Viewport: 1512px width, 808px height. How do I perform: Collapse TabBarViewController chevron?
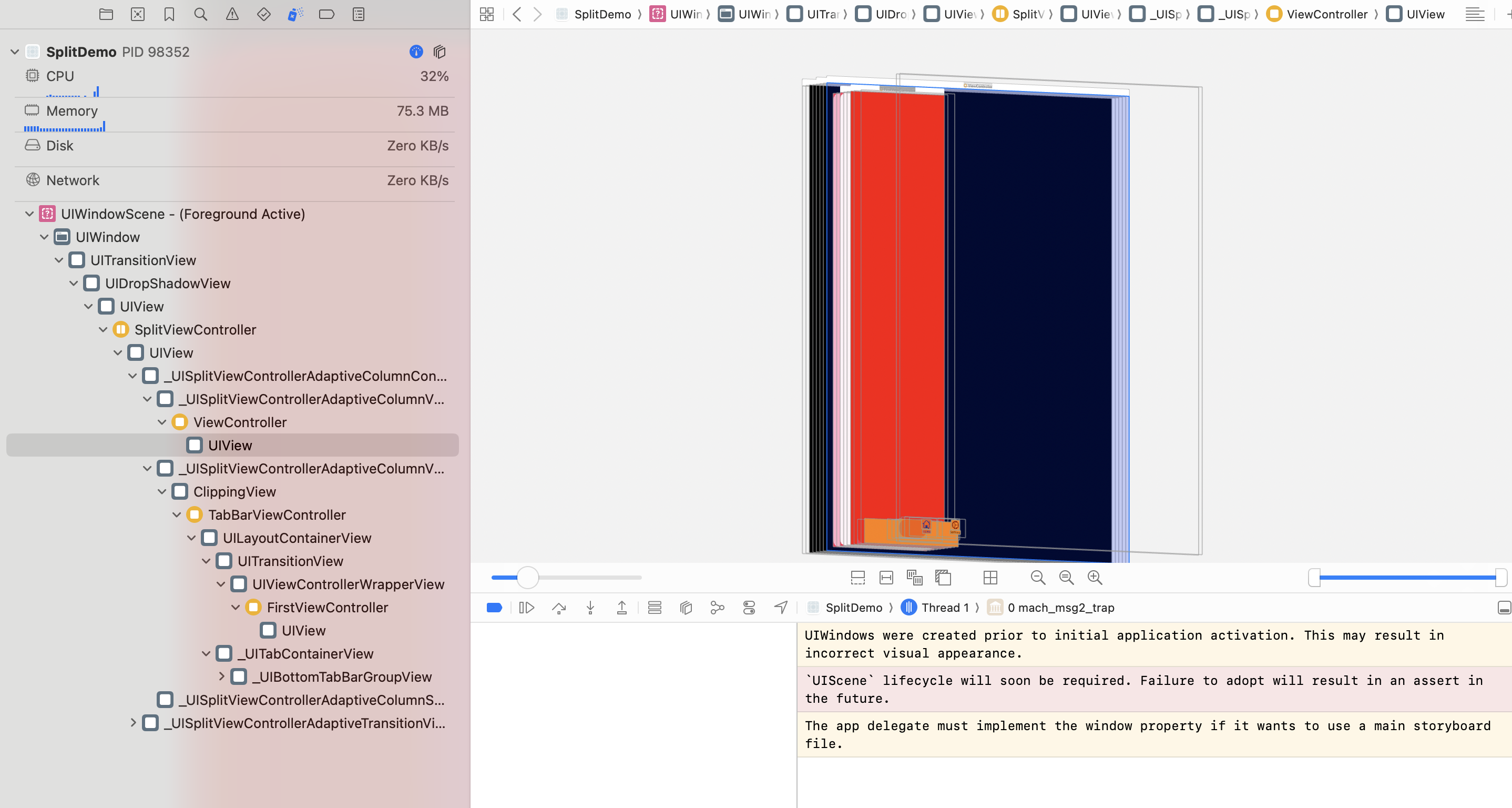pos(177,515)
